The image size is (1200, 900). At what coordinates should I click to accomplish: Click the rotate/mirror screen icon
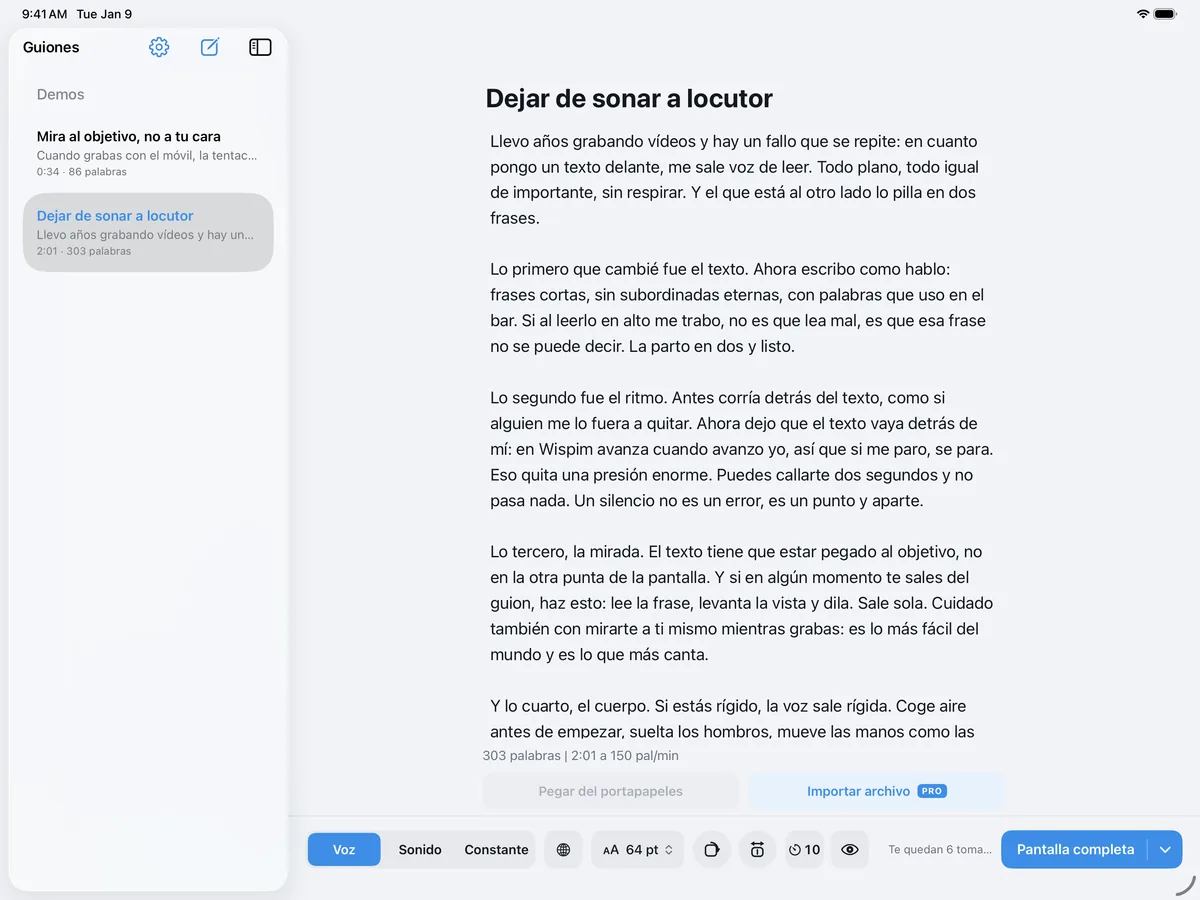[x=711, y=850]
